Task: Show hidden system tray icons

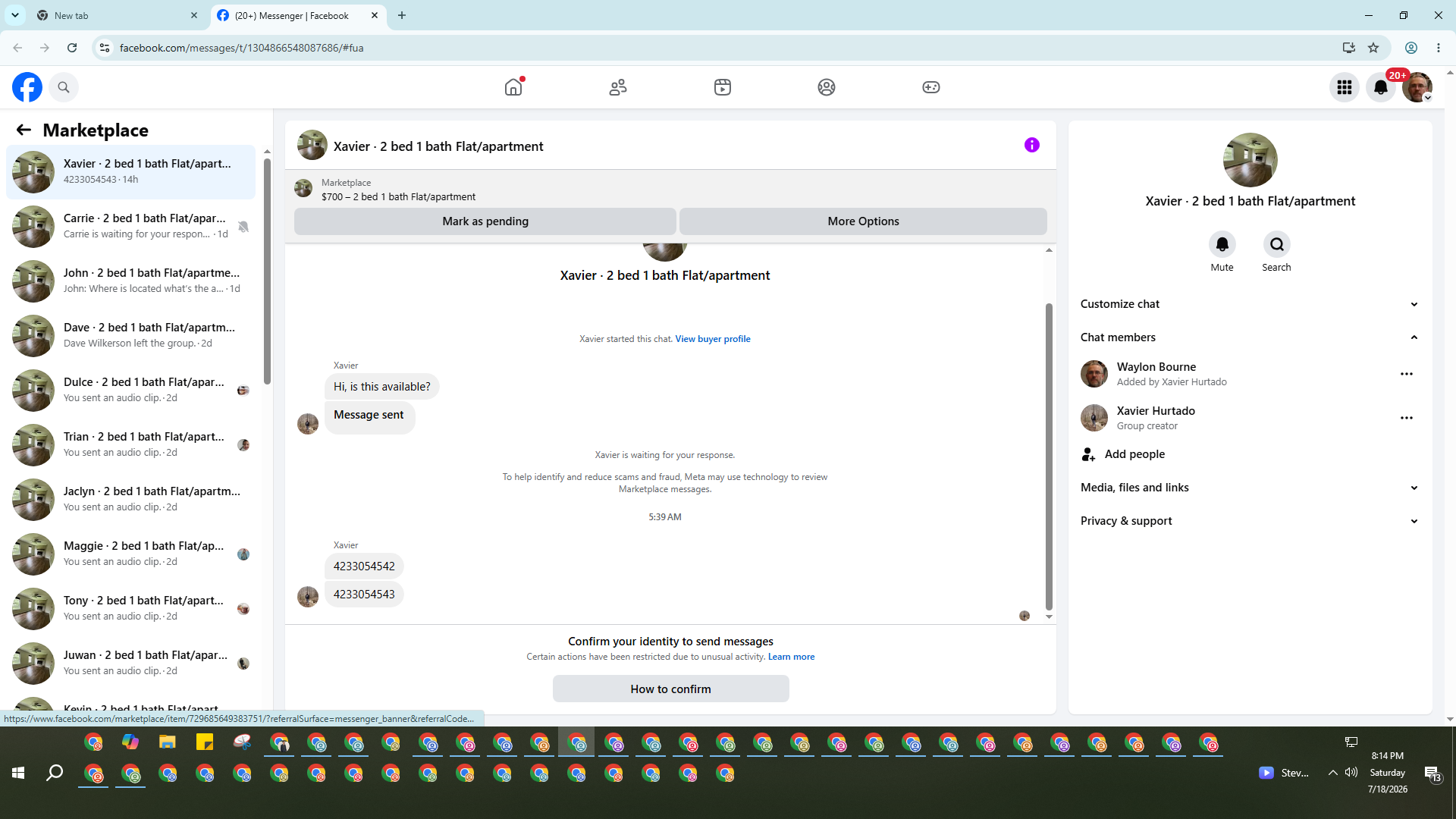Action: click(x=1332, y=772)
